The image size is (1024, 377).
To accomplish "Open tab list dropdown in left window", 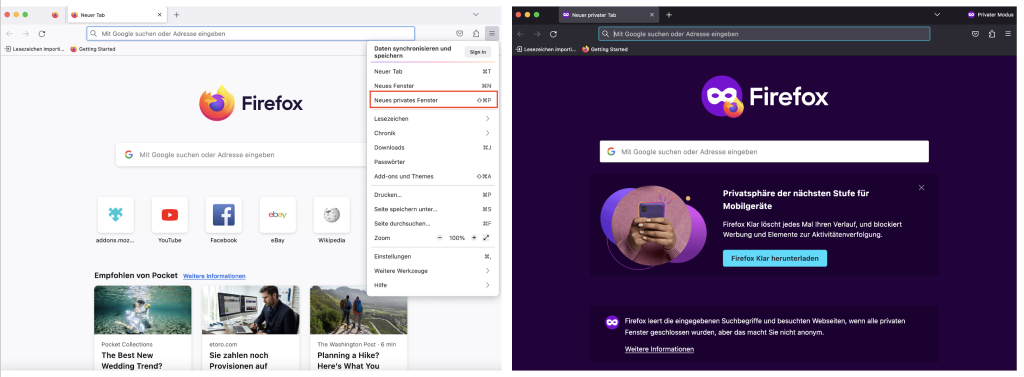I will click(x=475, y=14).
